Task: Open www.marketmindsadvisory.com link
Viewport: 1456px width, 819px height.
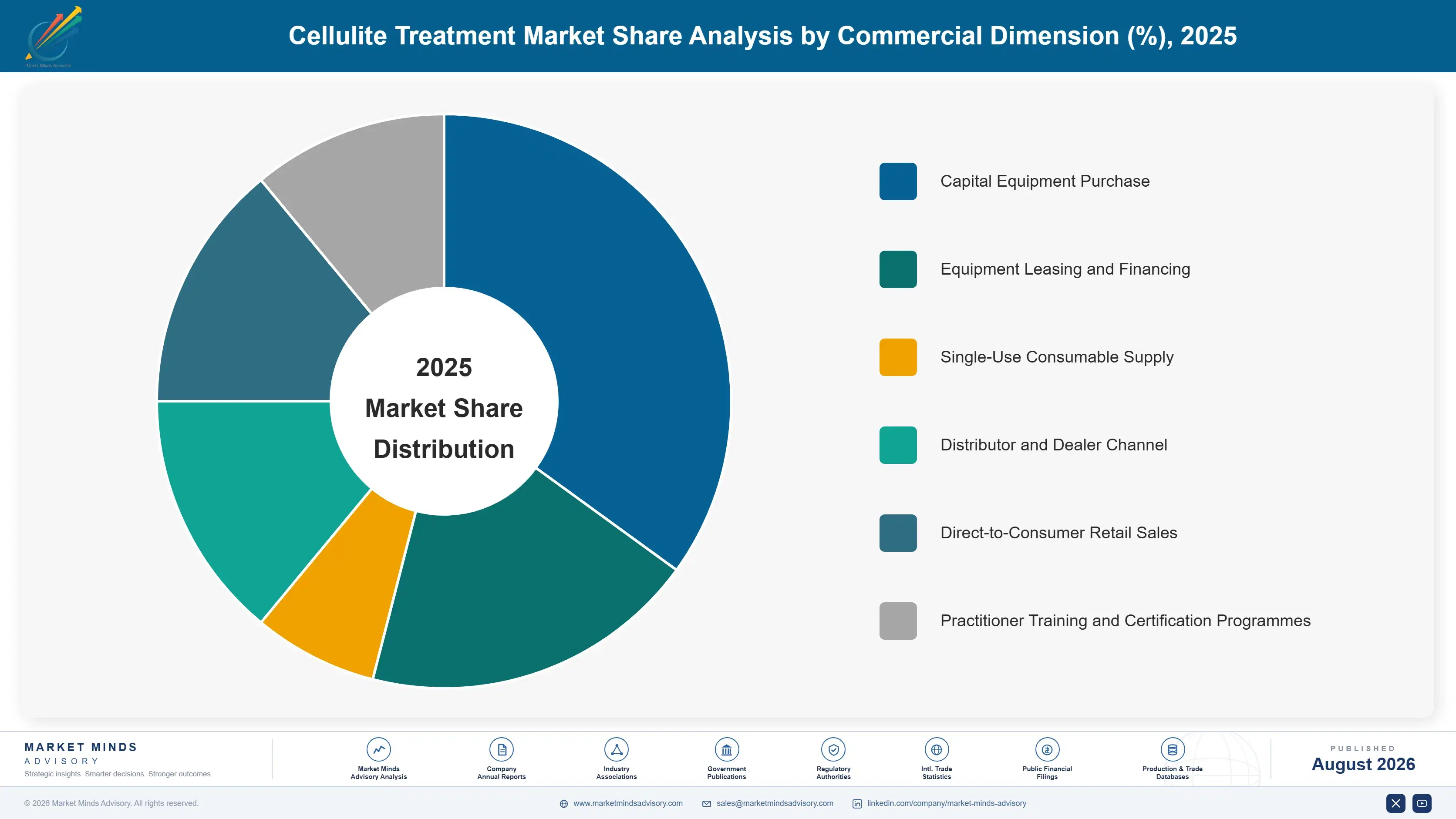Action: [x=628, y=803]
